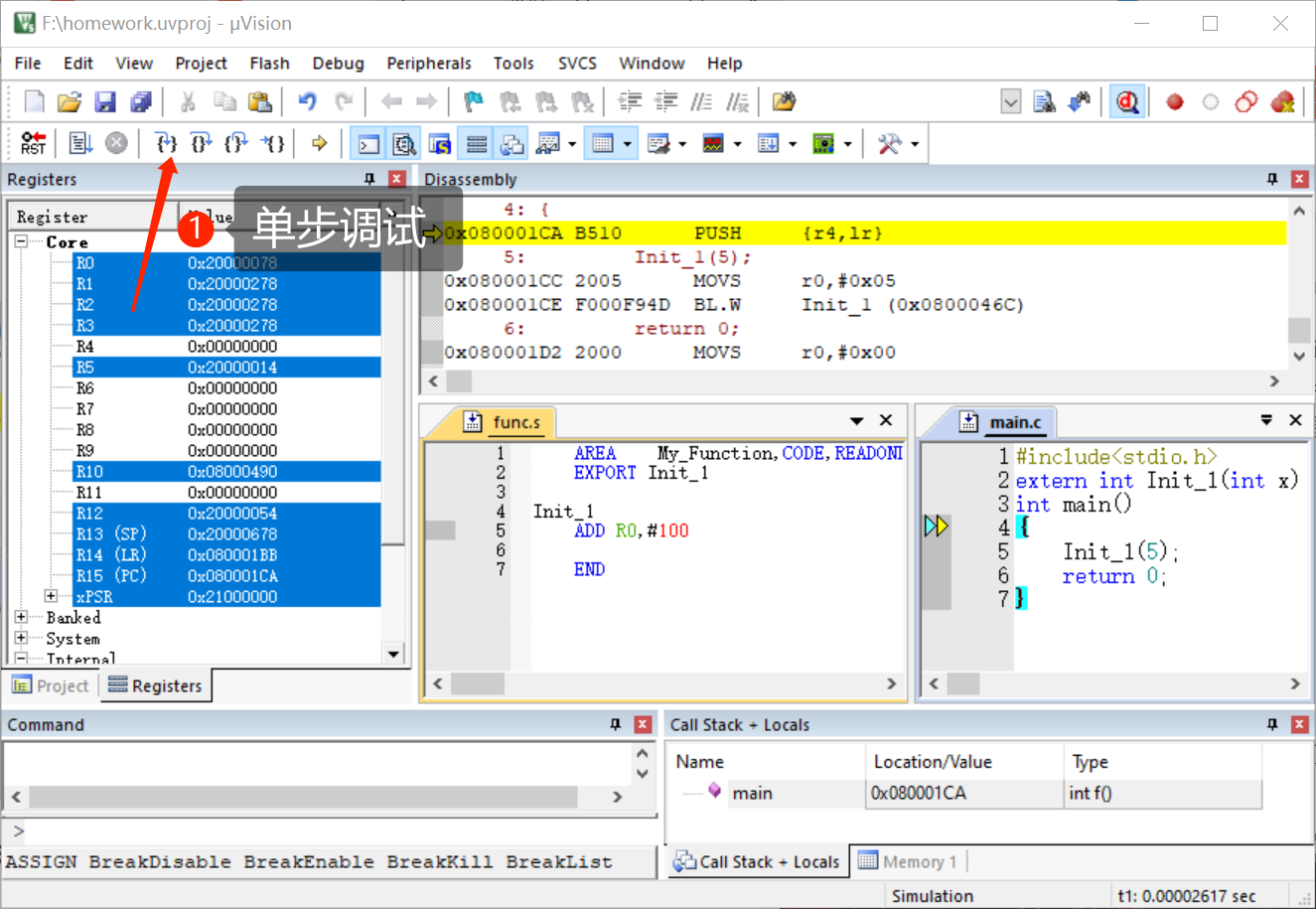Open the Serial windows icon
This screenshot has height=909, width=1316.
tap(658, 144)
